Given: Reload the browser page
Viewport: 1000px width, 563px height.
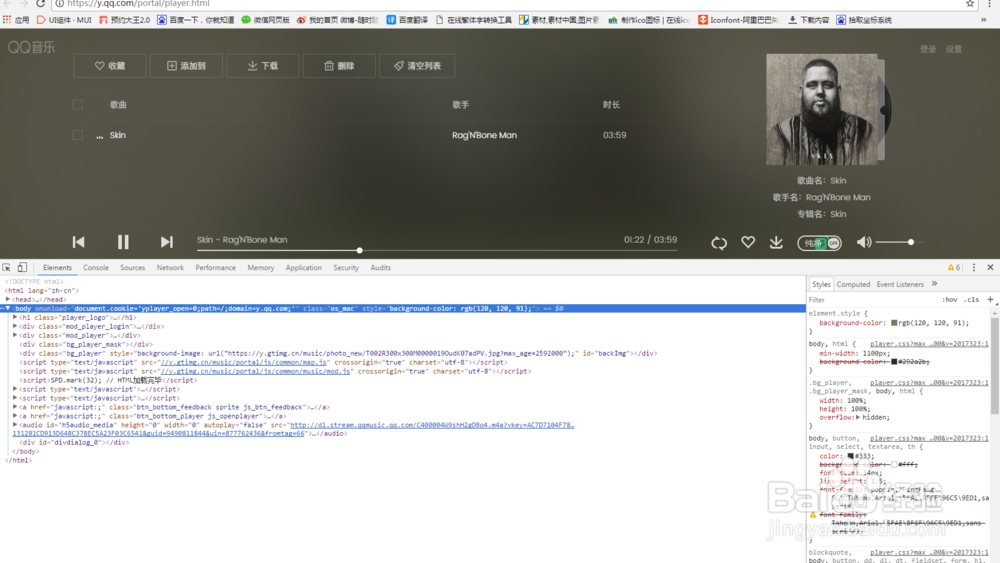Looking at the screenshot, I should 40,3.
